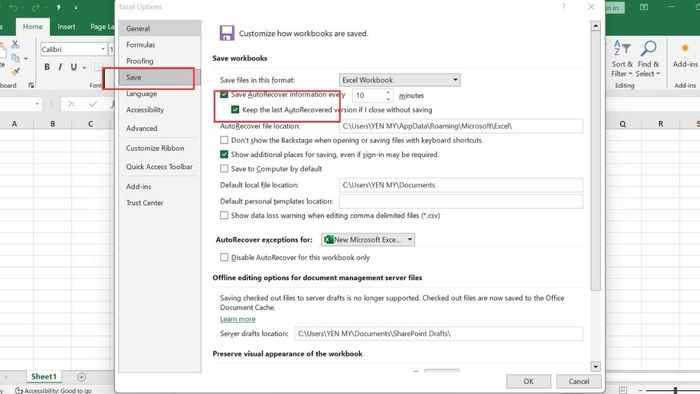Click the New sheet plus icon
Viewport: 700px width, 394px height.
pyautogui.click(x=81, y=377)
